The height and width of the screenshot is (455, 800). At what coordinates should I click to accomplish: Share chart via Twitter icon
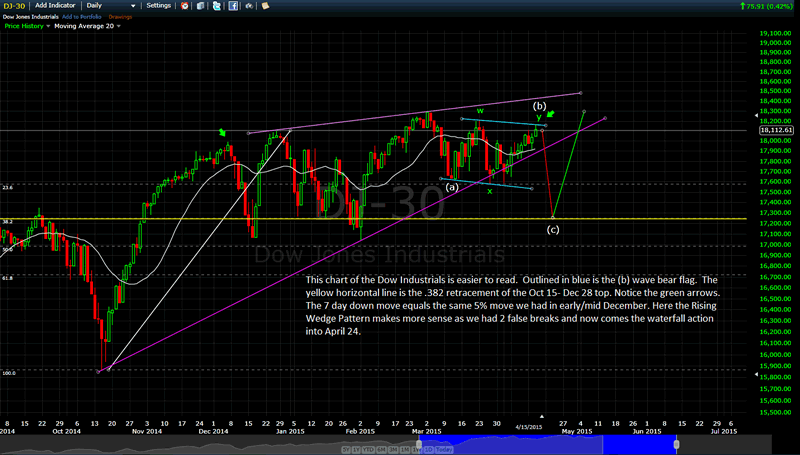click(217, 6)
